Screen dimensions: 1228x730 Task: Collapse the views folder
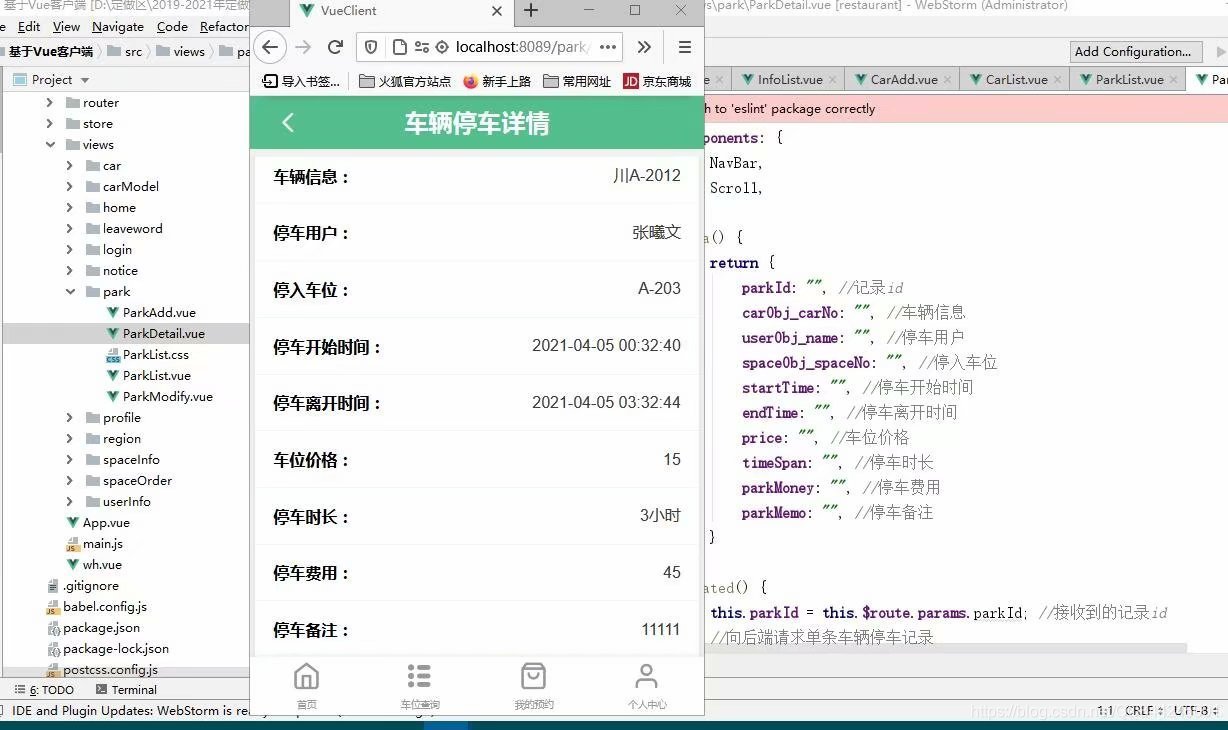pyautogui.click(x=50, y=144)
